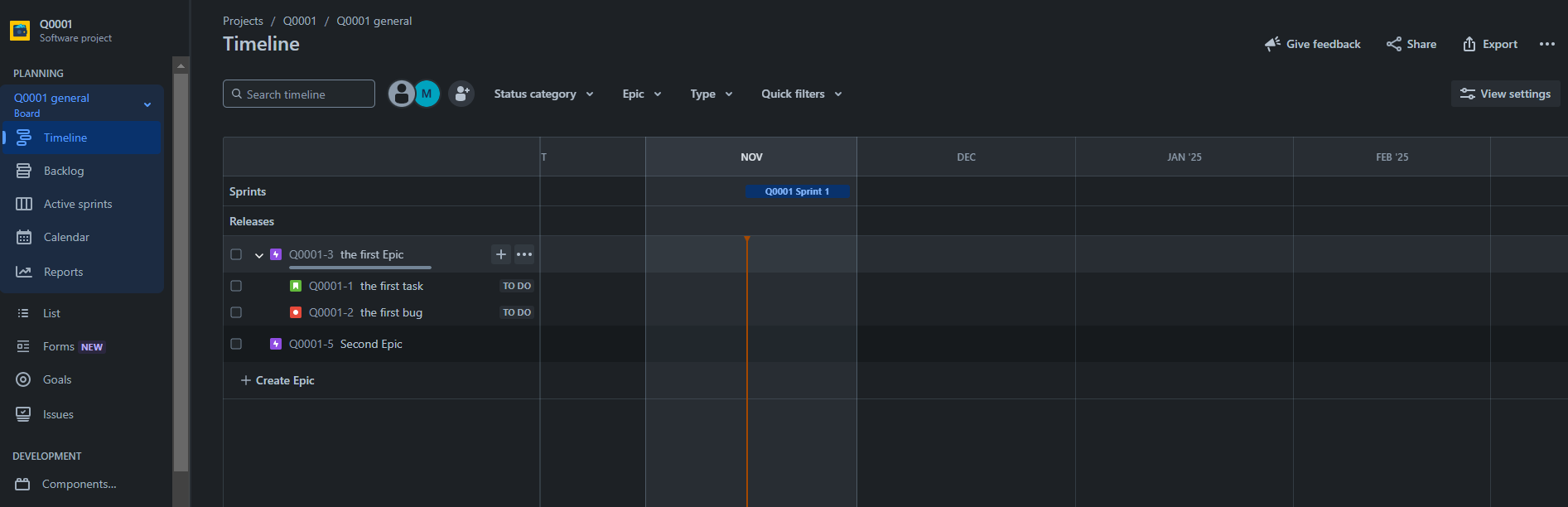Open Q0001 general breadcrumb link
This screenshot has height=507, width=1568.
coord(374,21)
